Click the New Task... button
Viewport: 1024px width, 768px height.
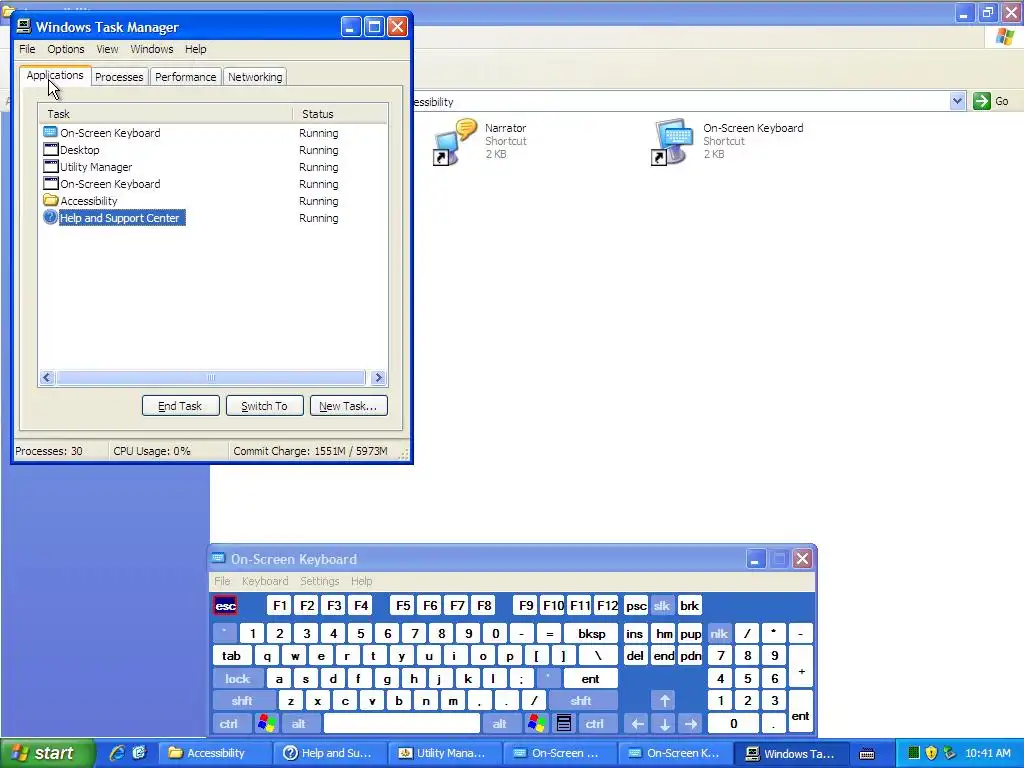(x=348, y=406)
